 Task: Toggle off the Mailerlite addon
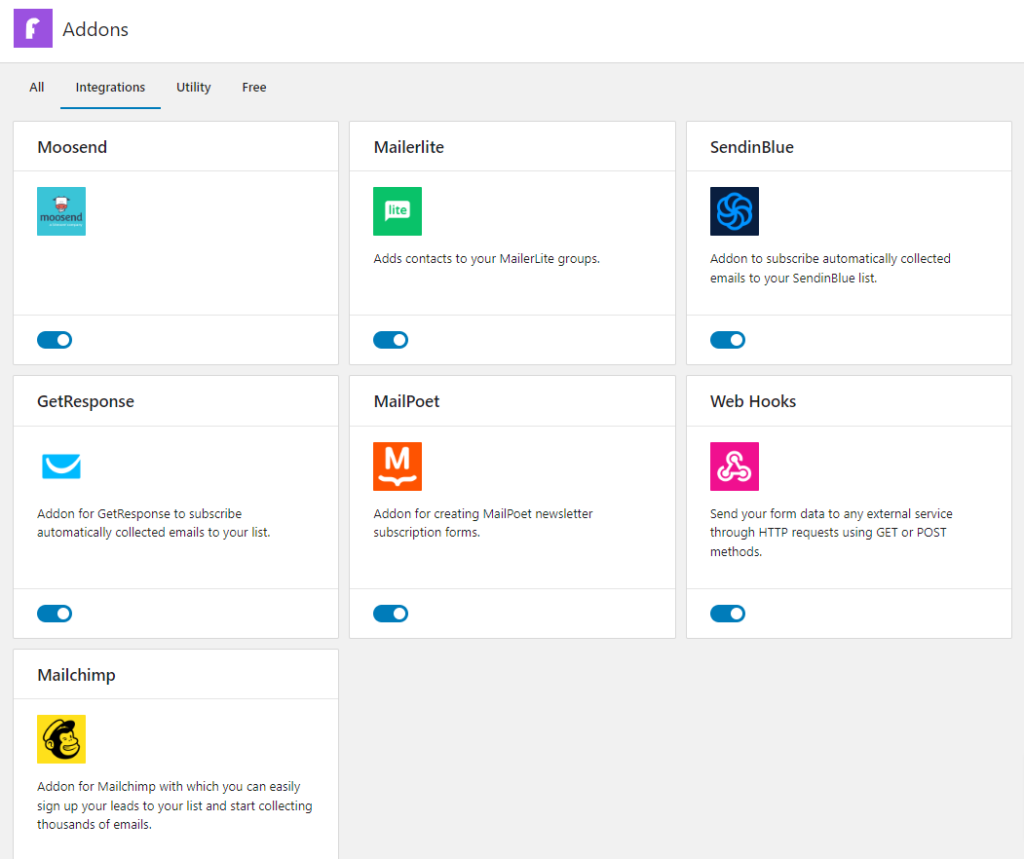pyautogui.click(x=391, y=340)
